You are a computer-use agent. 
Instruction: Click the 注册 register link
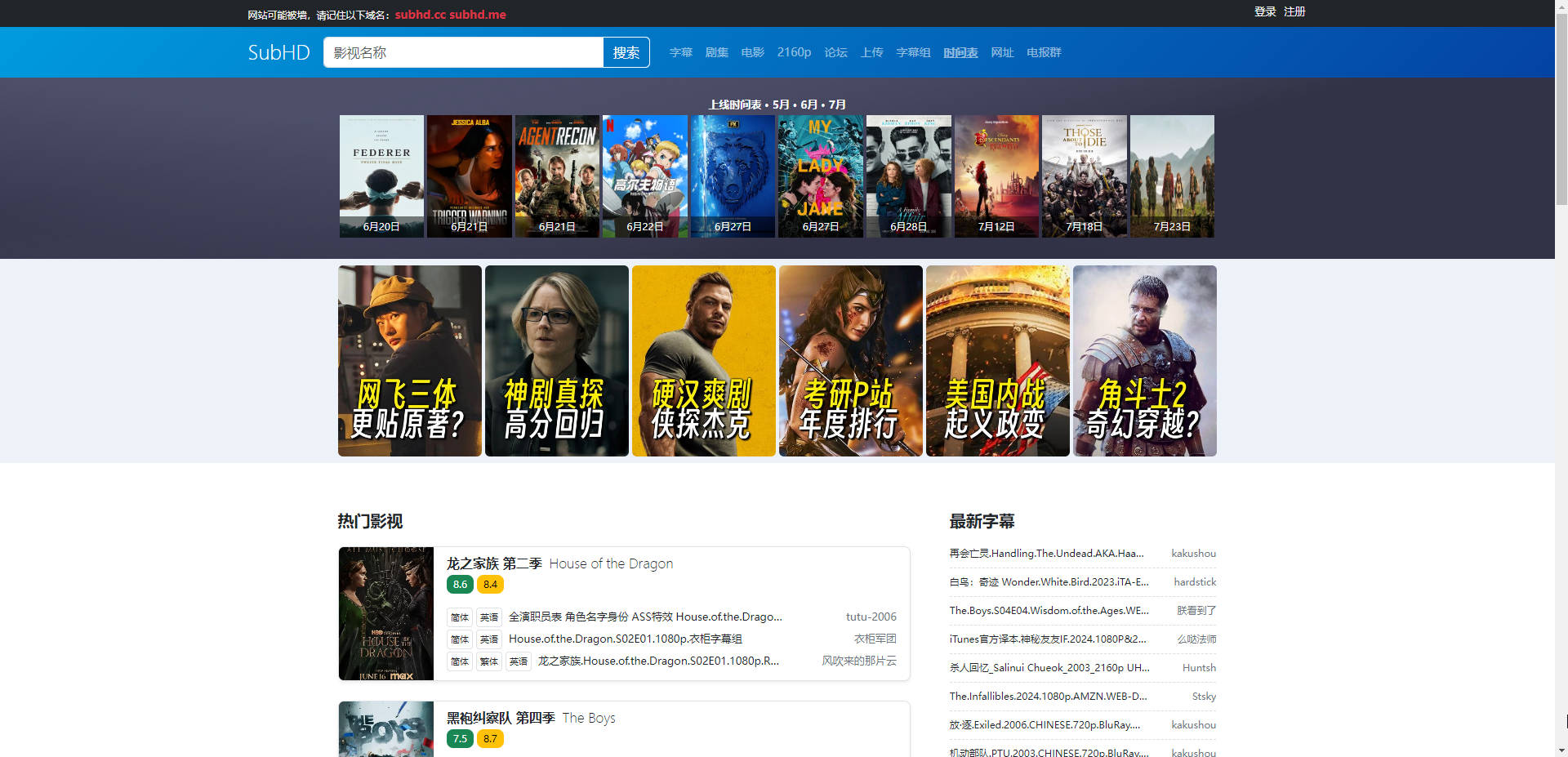click(1294, 11)
